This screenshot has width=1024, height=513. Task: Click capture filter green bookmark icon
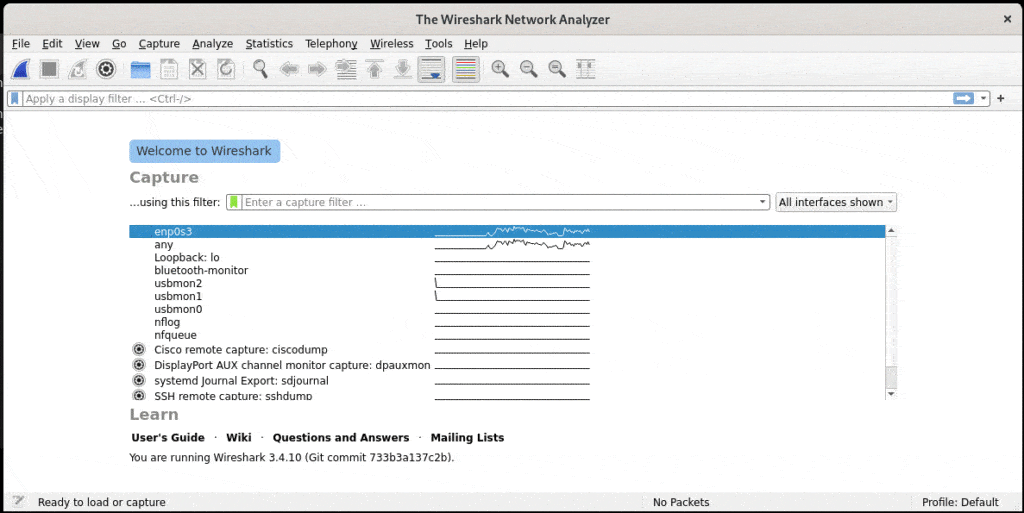tap(234, 202)
